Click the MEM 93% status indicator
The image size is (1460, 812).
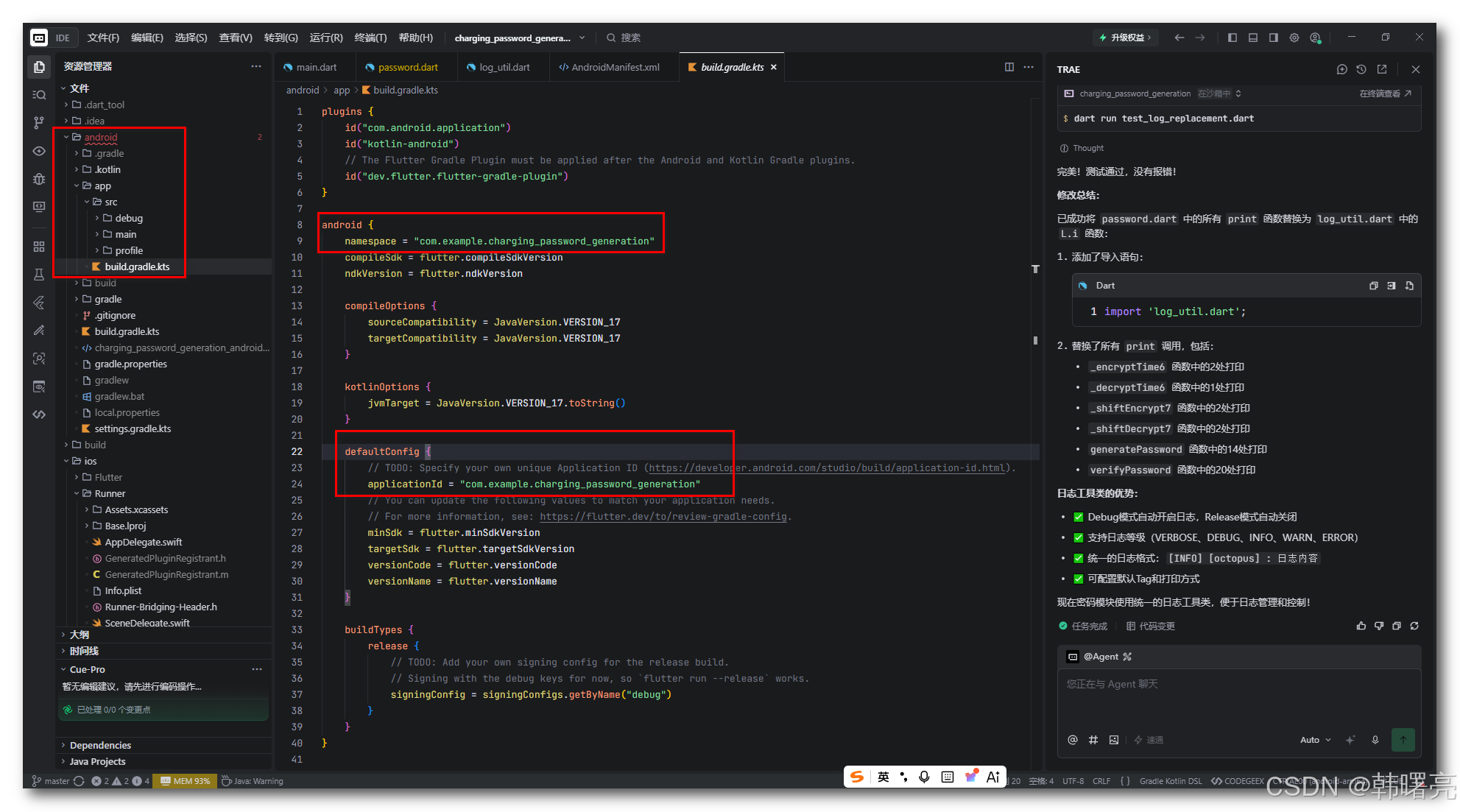[x=185, y=781]
